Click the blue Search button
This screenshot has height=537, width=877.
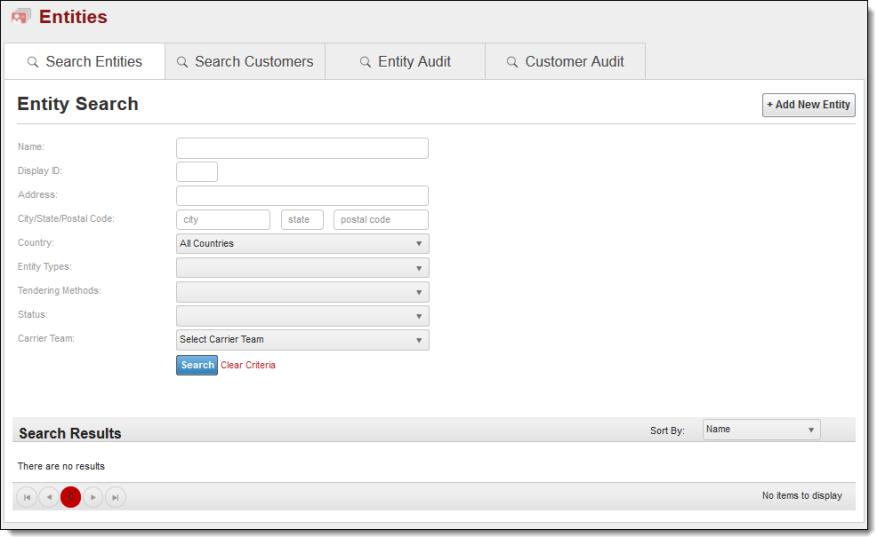pyautogui.click(x=197, y=365)
